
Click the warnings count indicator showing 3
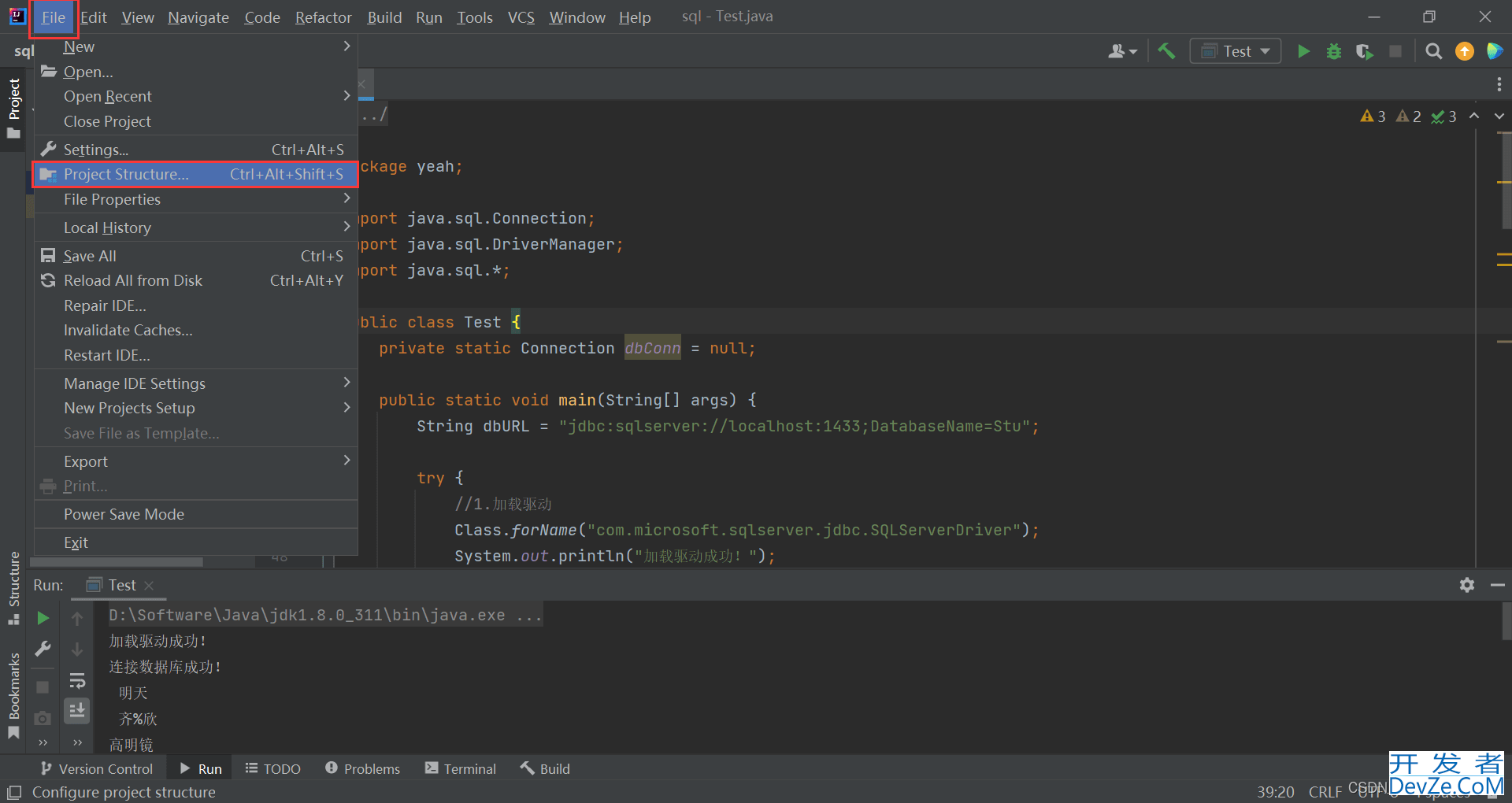point(1373,117)
